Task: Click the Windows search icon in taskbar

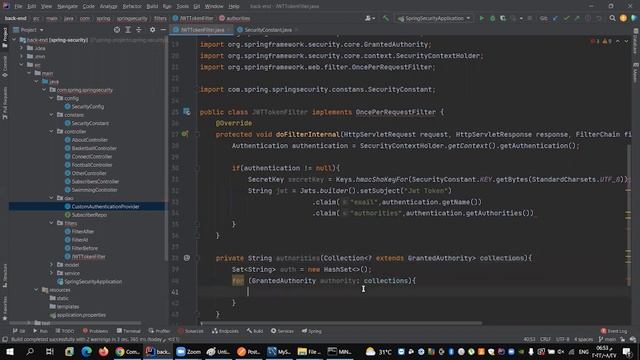Action: pos(30,351)
